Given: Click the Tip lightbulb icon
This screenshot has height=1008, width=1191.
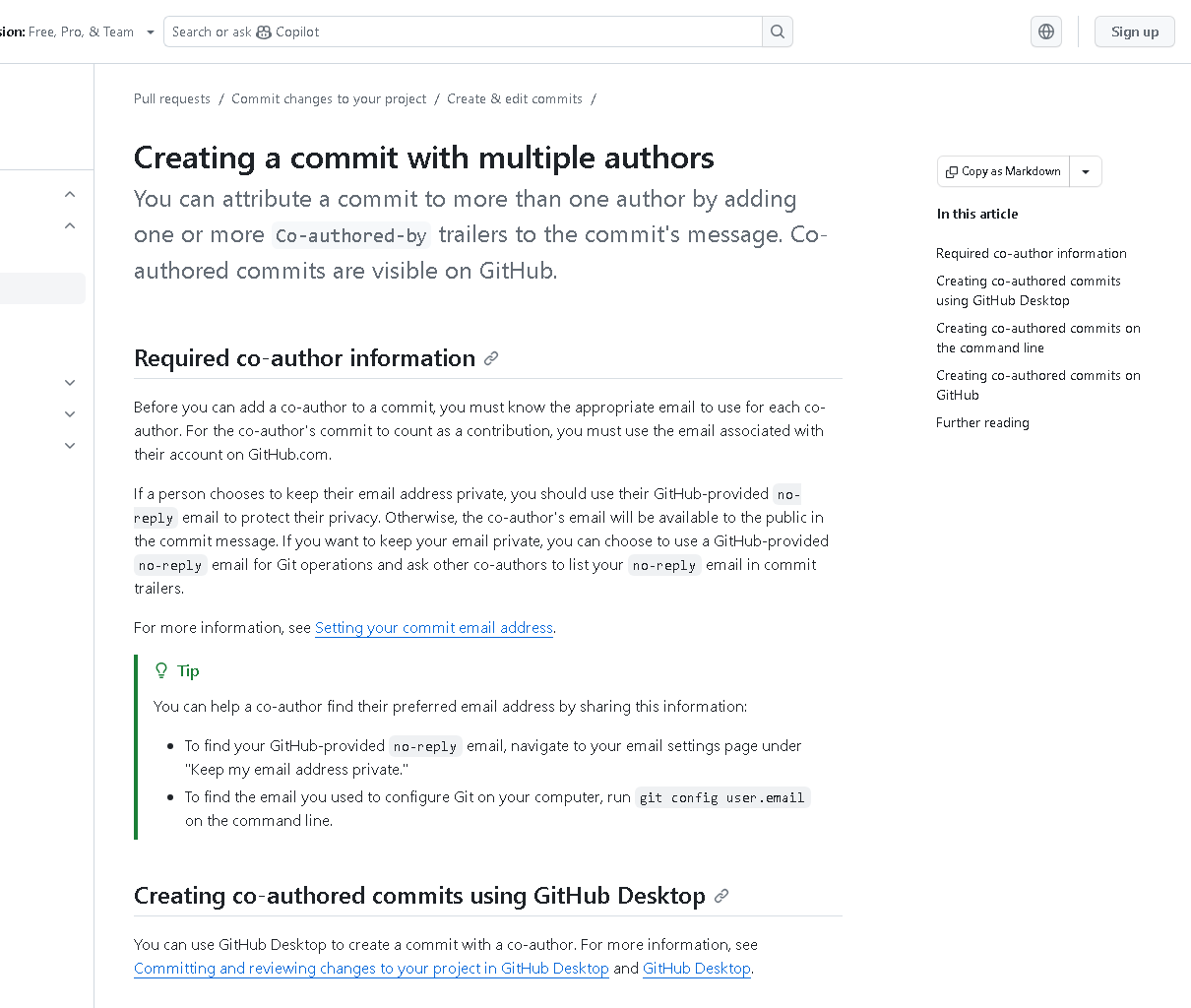Looking at the screenshot, I should (x=161, y=670).
